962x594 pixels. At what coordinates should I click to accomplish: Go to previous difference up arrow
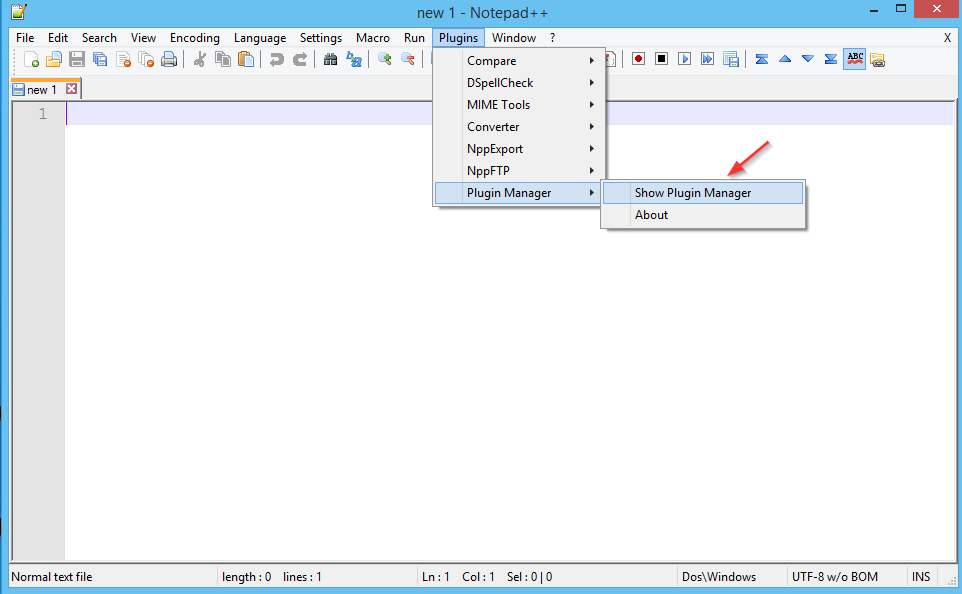point(785,60)
